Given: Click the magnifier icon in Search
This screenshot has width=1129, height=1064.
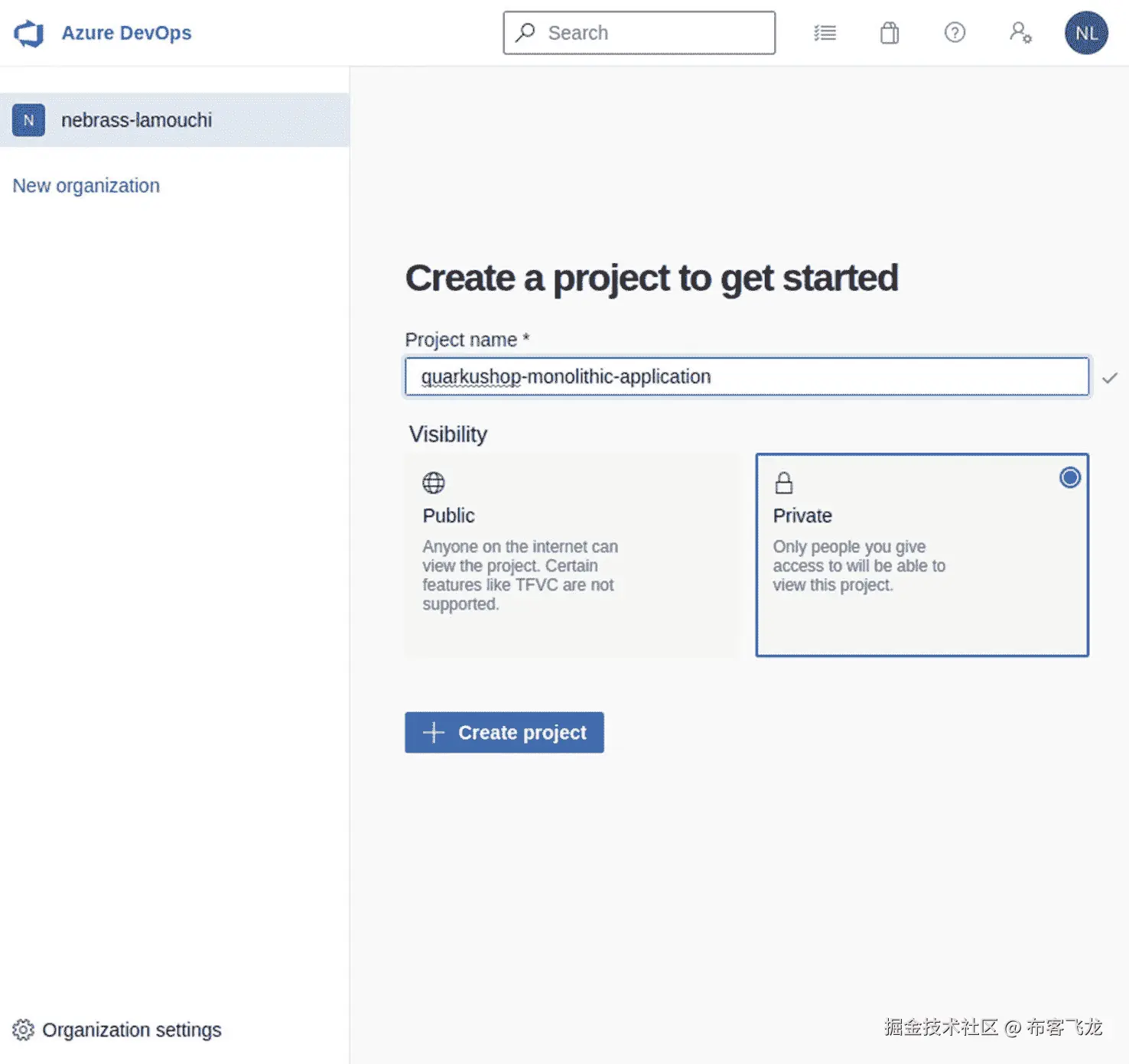Looking at the screenshot, I should pos(525,33).
